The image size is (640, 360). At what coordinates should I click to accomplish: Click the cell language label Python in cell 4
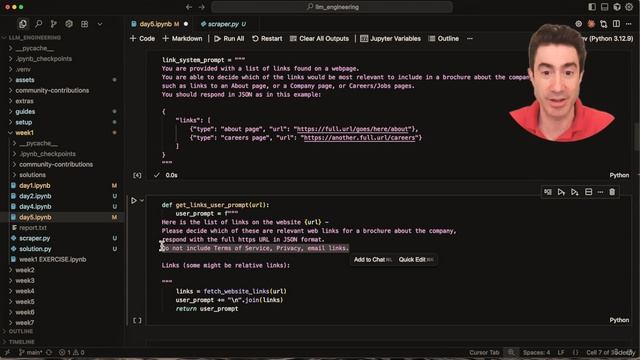click(619, 175)
